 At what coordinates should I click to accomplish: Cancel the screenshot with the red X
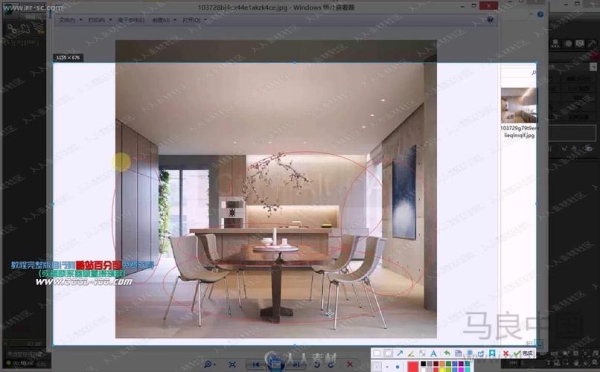pos(505,354)
